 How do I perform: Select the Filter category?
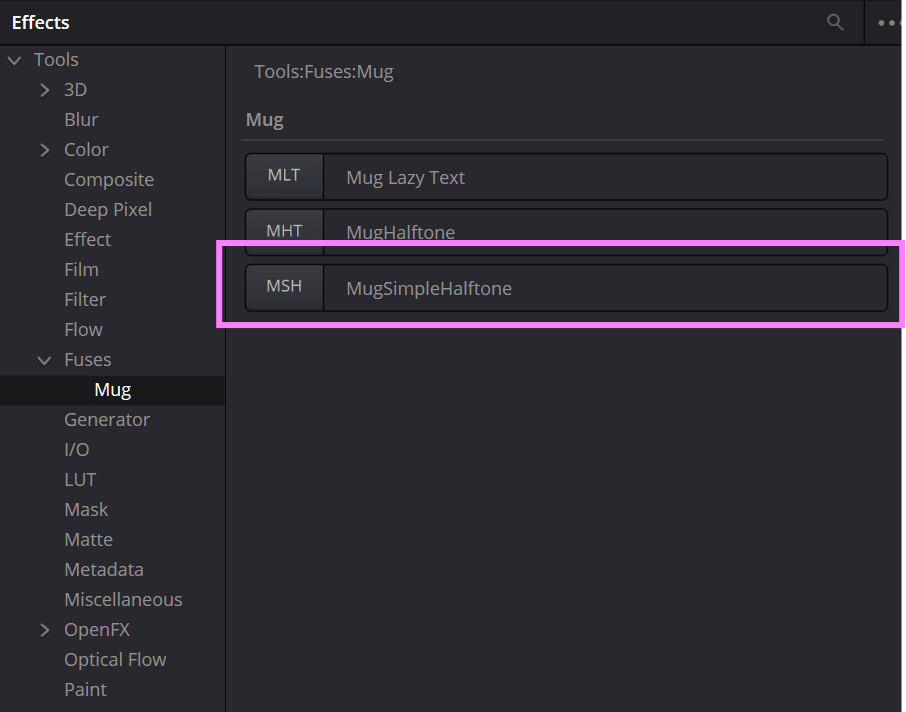[x=85, y=300]
